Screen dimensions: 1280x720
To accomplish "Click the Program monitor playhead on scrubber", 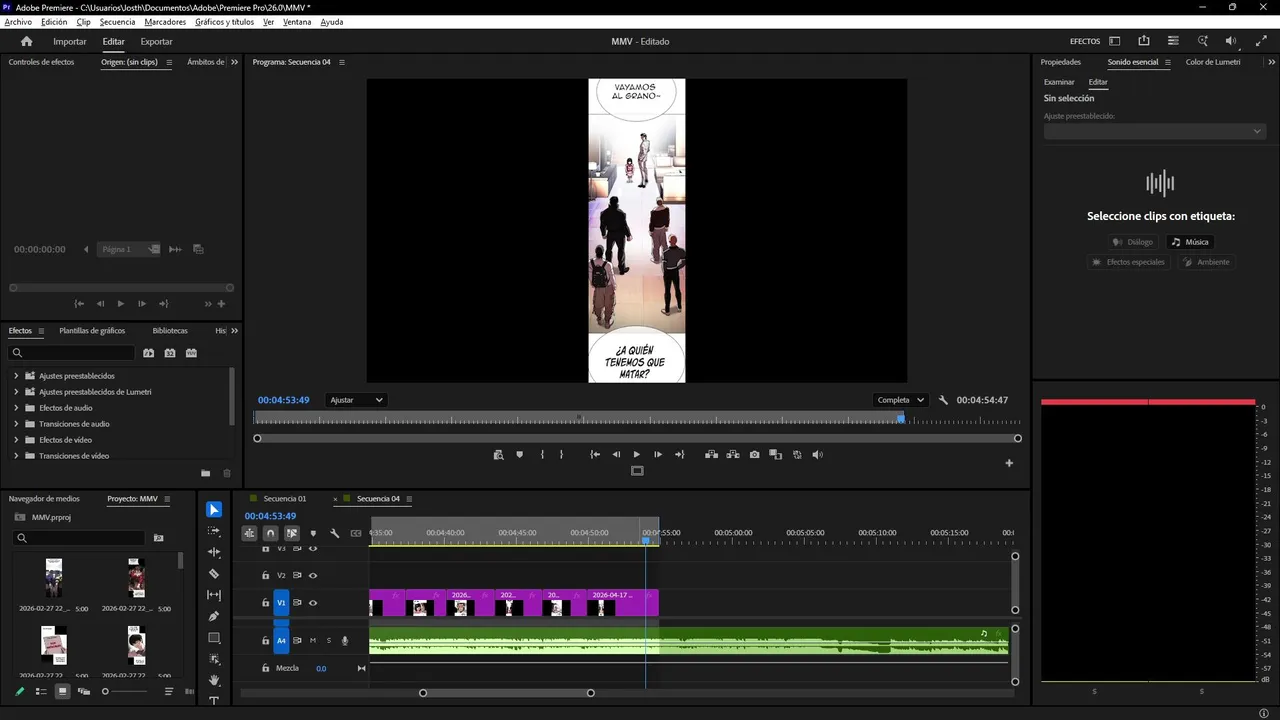I will [x=901, y=419].
